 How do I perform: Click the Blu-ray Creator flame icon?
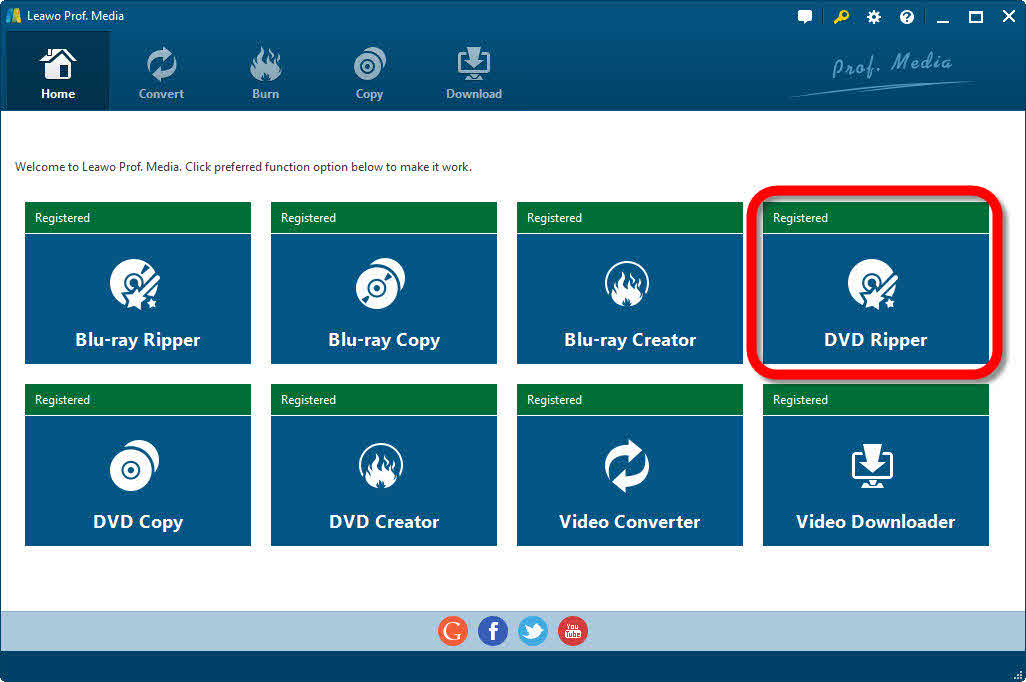coord(627,284)
